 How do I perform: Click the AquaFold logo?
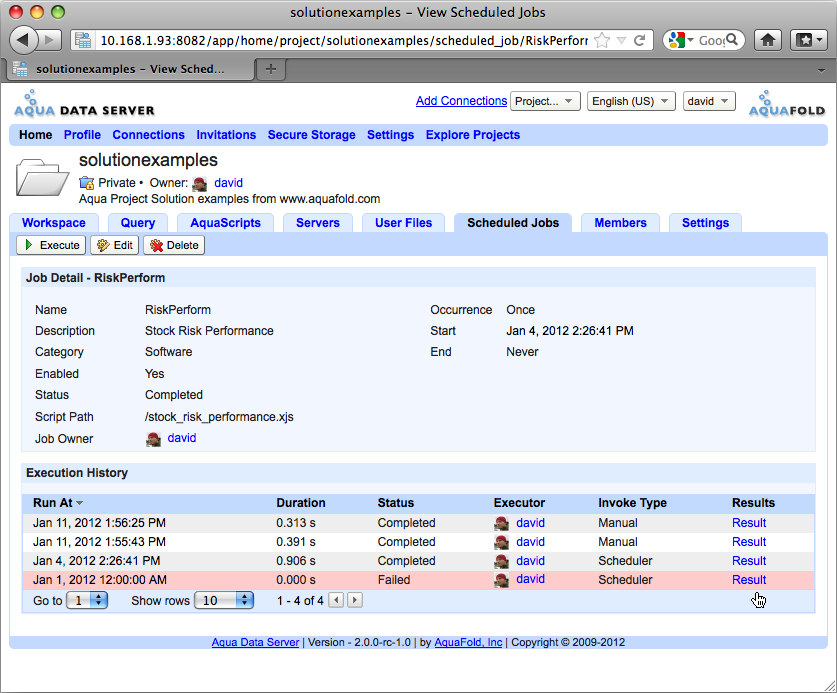point(787,104)
